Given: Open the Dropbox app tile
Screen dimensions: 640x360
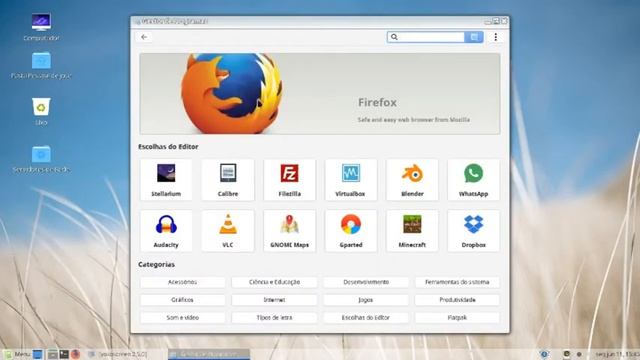Looking at the screenshot, I should pos(473,231).
